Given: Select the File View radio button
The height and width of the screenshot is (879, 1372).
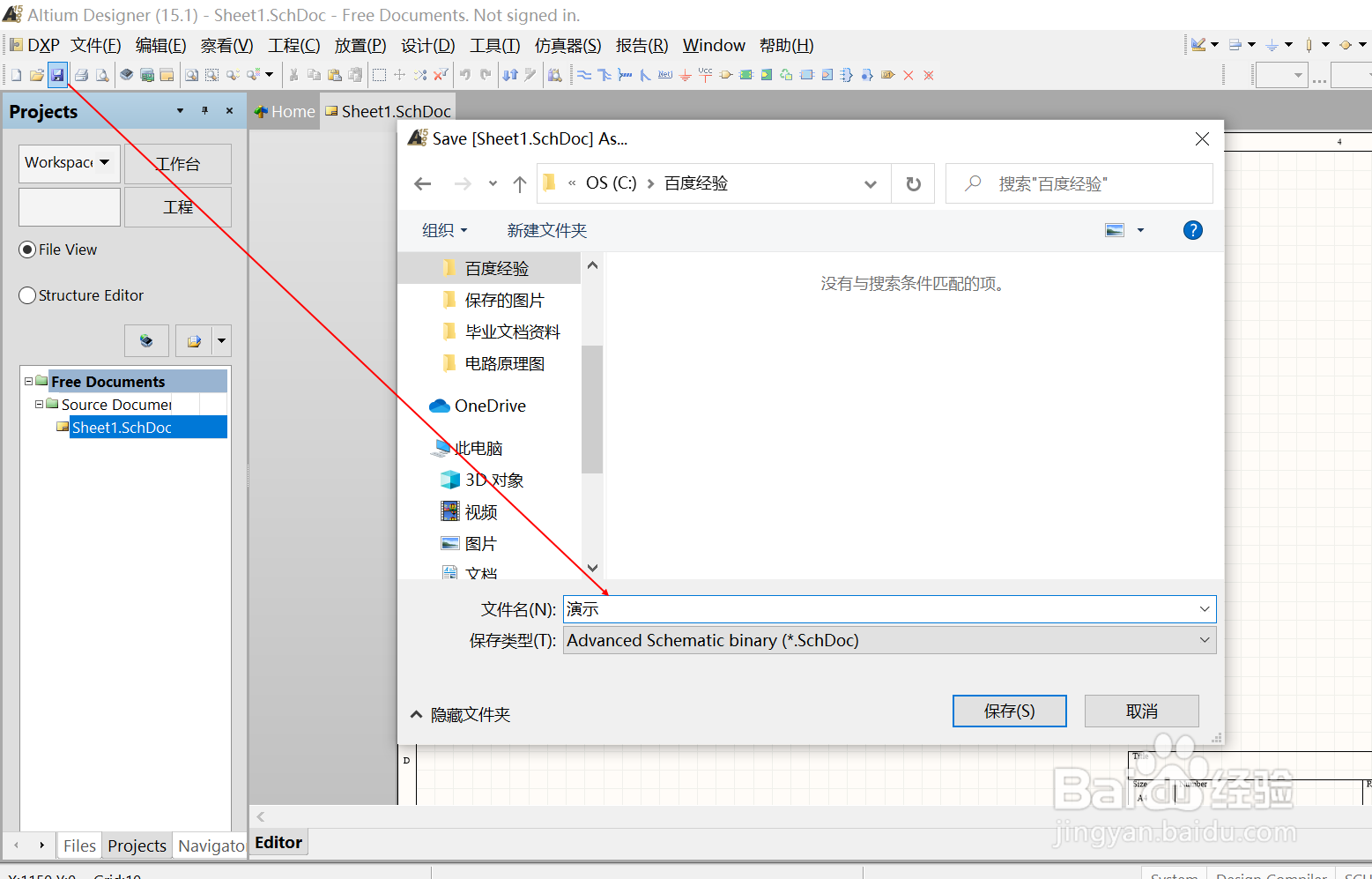Looking at the screenshot, I should tap(27, 250).
